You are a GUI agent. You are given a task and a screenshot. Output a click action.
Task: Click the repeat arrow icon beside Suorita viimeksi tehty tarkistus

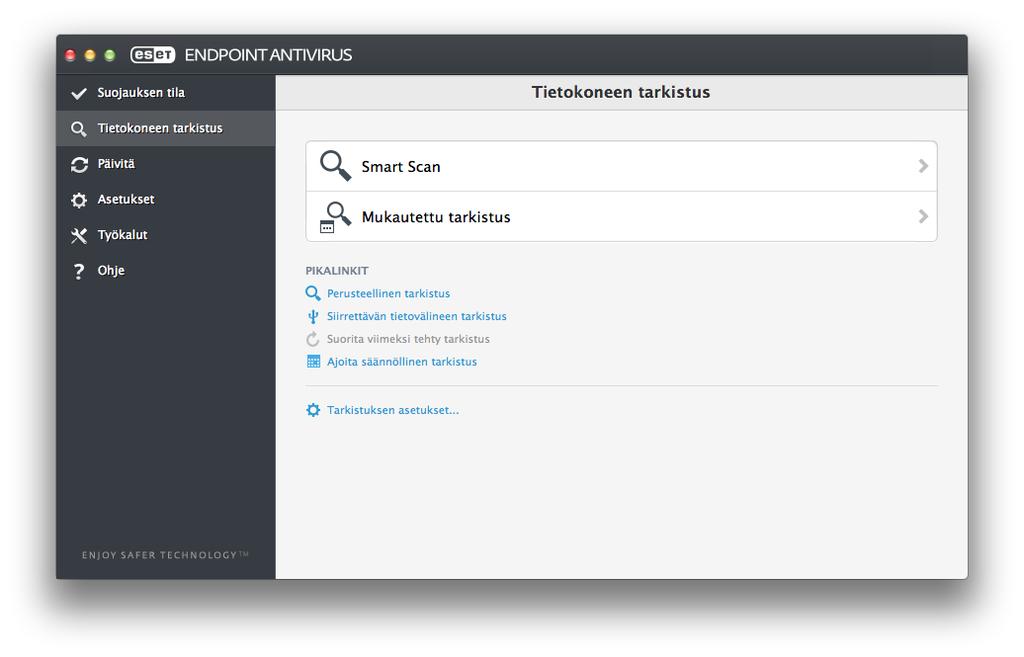point(313,339)
